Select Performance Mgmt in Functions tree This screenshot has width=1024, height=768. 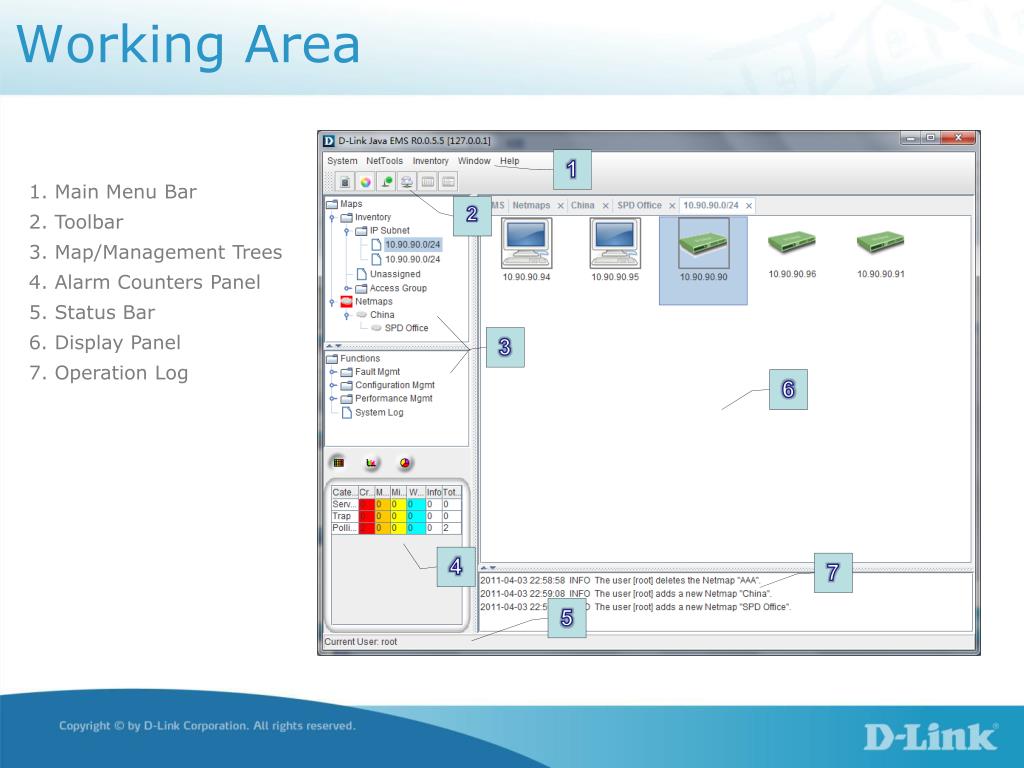(x=394, y=398)
